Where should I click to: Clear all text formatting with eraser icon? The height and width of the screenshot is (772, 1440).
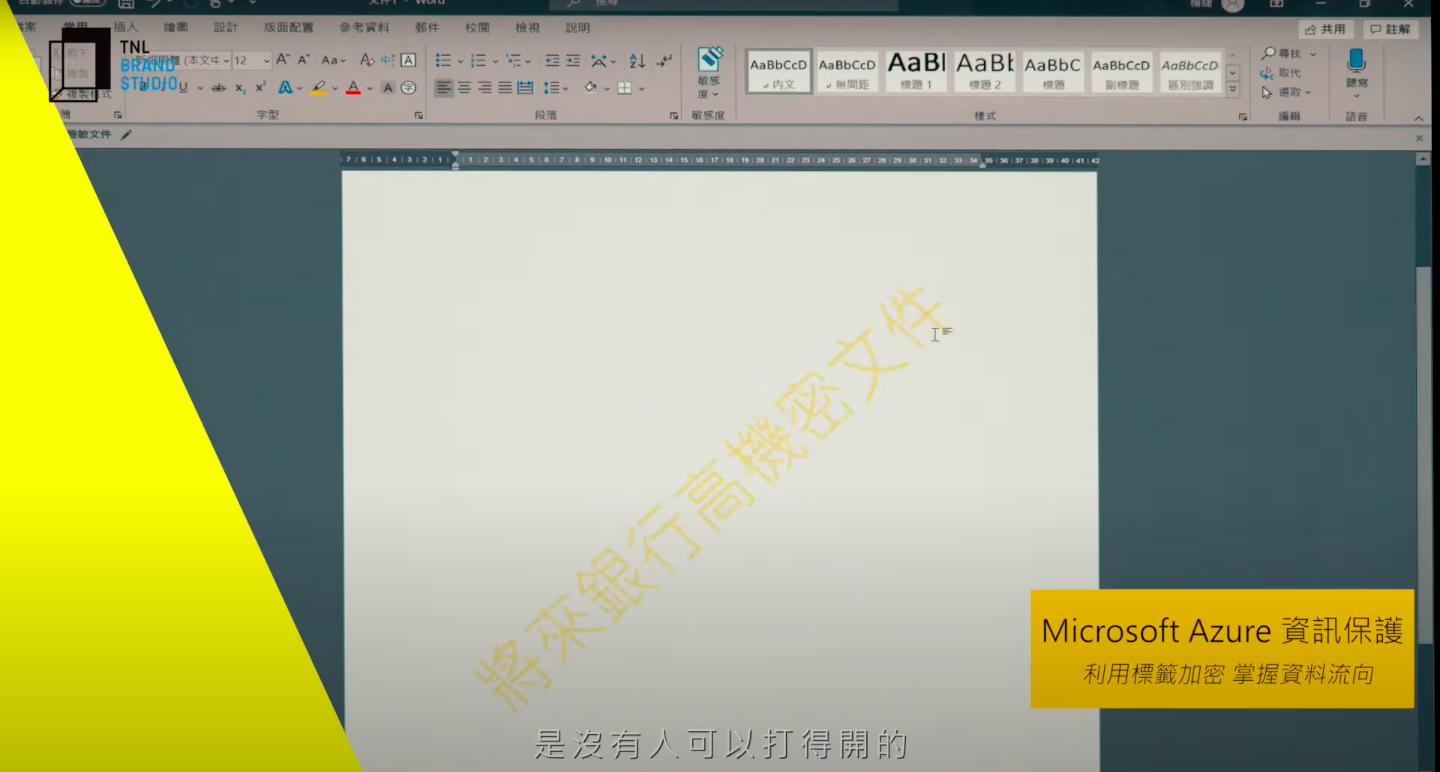click(x=367, y=60)
